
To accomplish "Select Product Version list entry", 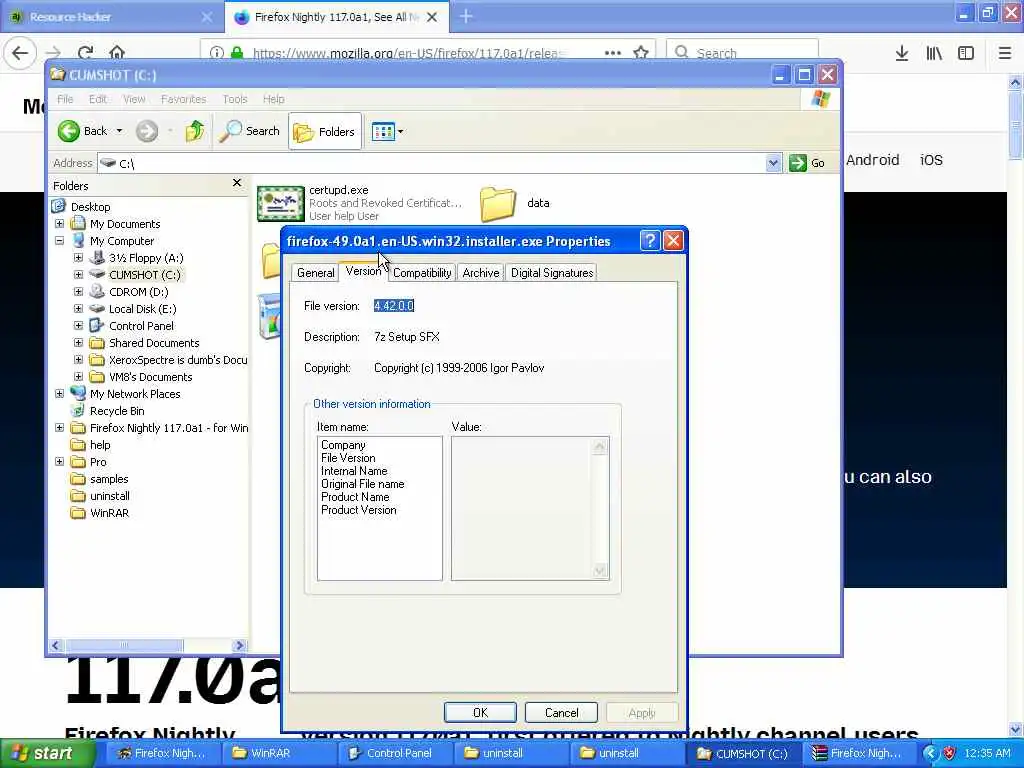I will click(359, 510).
